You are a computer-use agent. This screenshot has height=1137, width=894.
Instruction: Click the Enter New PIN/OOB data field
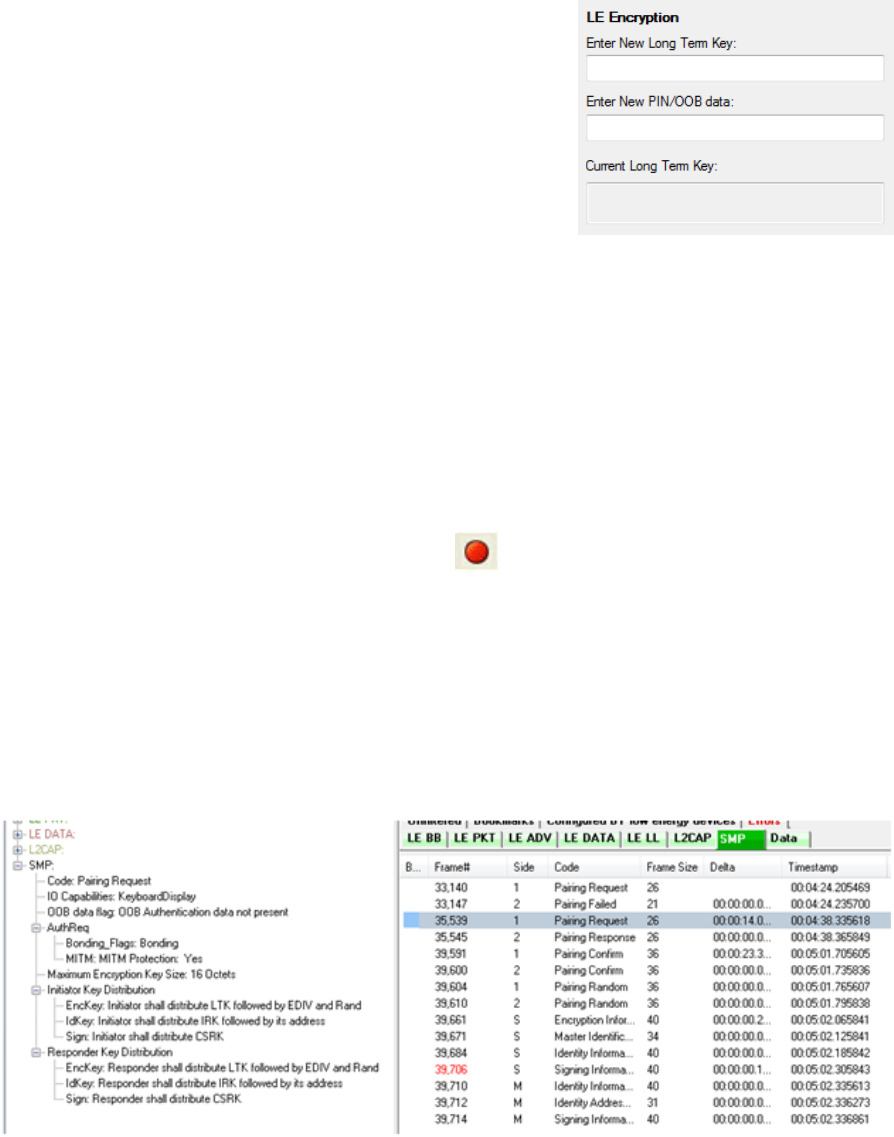coord(734,128)
